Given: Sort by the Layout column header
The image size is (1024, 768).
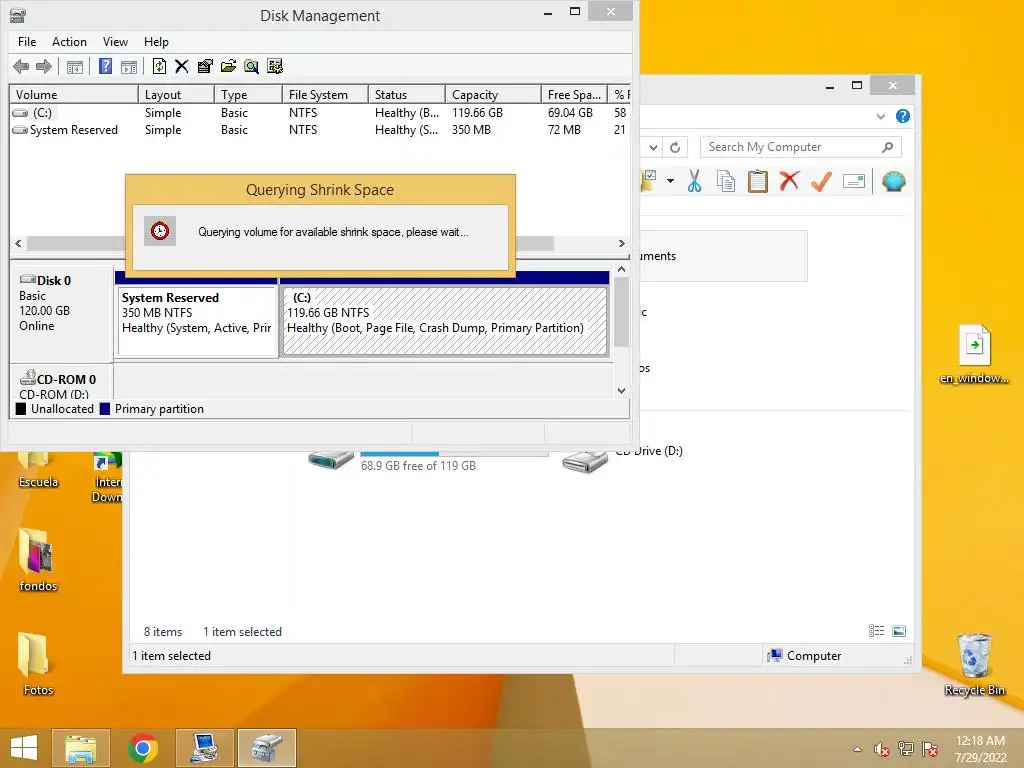Looking at the screenshot, I should [176, 95].
